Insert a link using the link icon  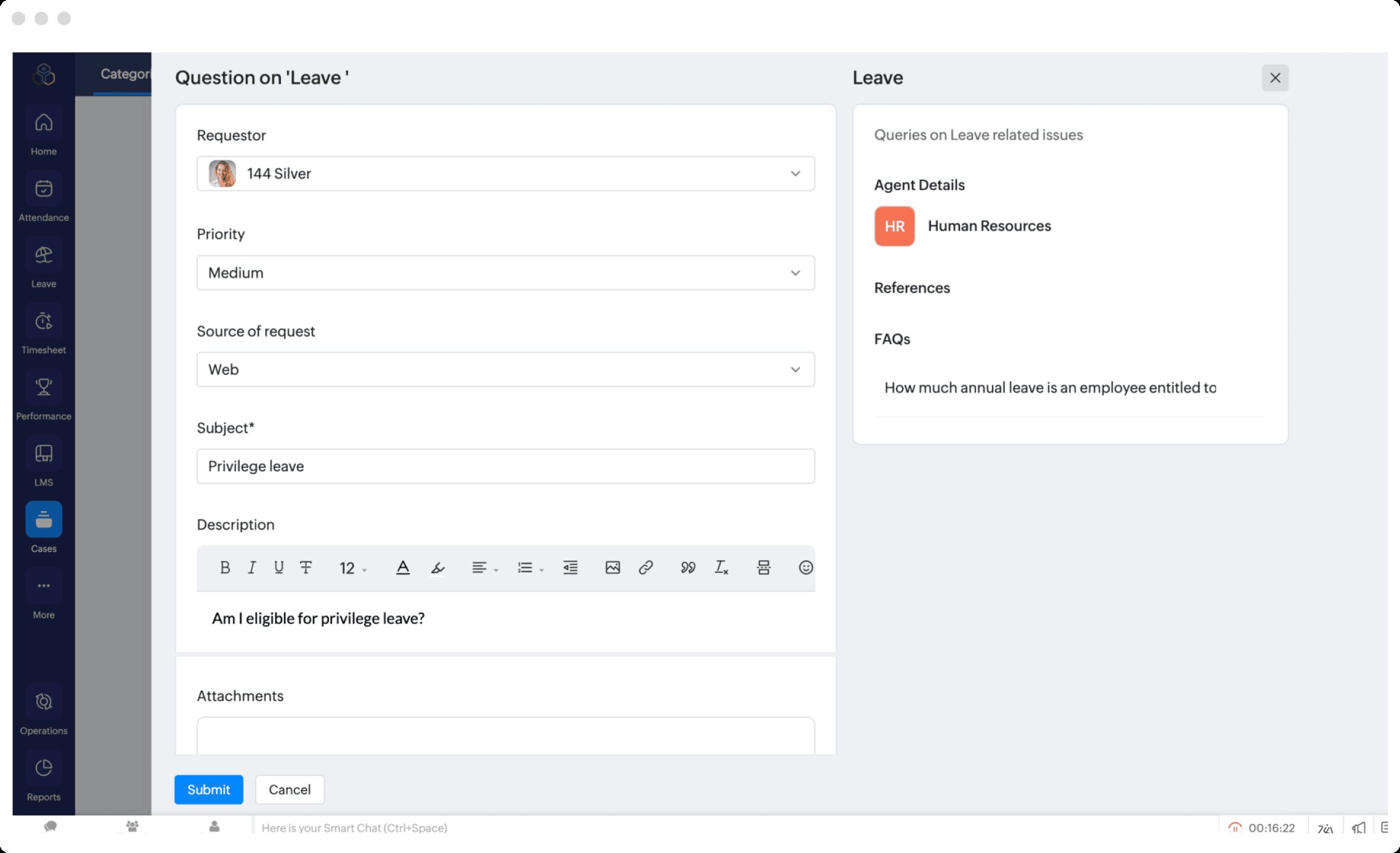click(645, 568)
